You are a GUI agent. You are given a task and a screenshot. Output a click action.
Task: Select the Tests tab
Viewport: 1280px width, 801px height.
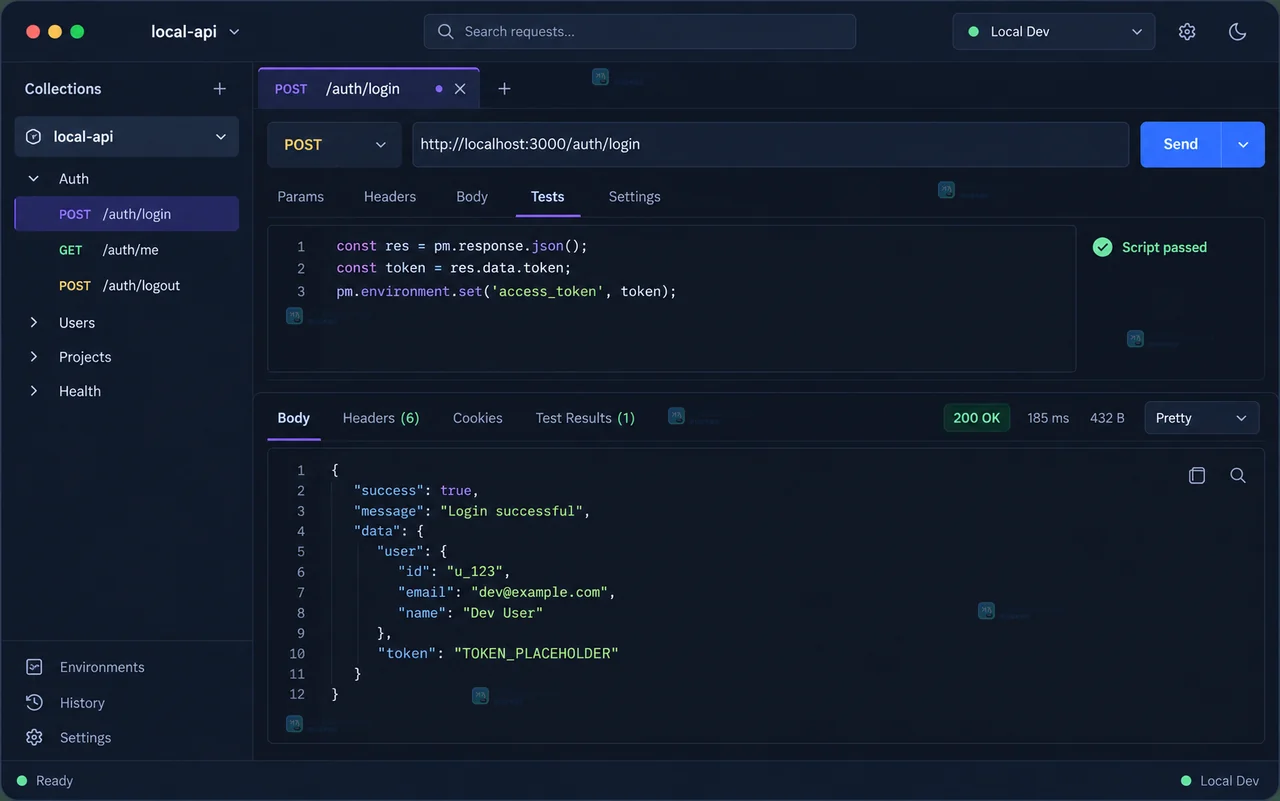coord(548,197)
